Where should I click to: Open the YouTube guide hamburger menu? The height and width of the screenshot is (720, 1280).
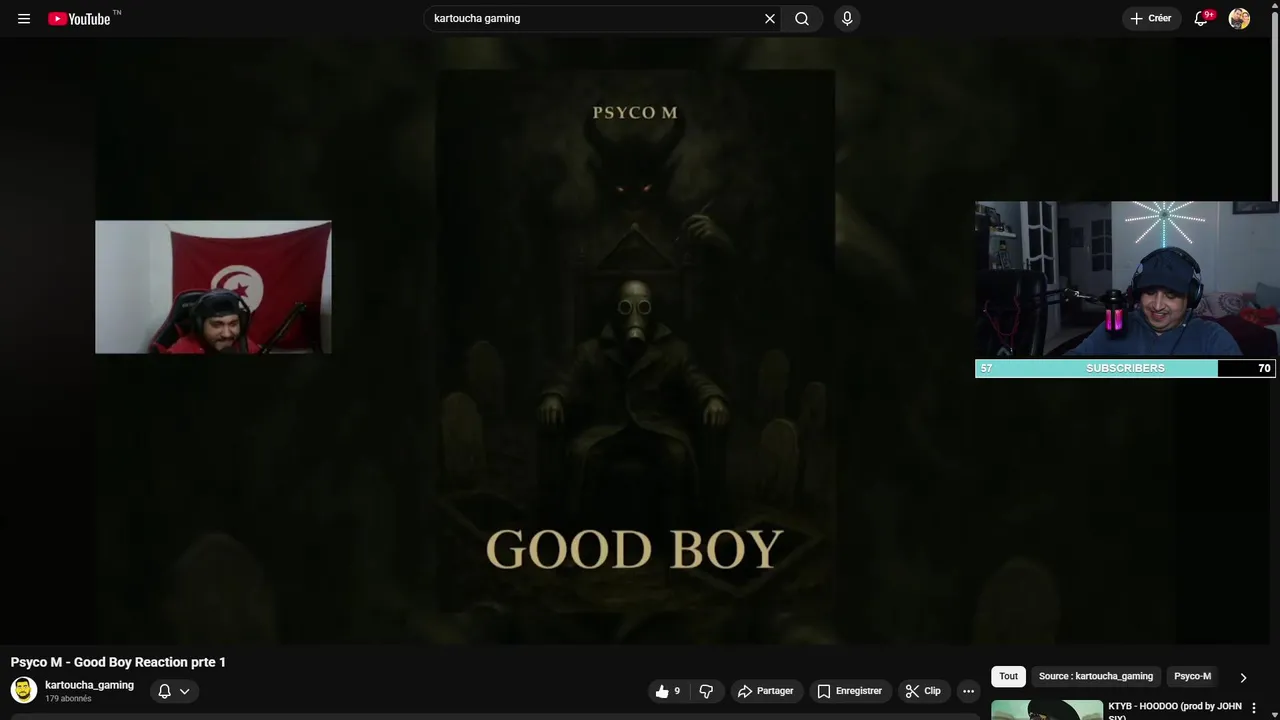24,19
